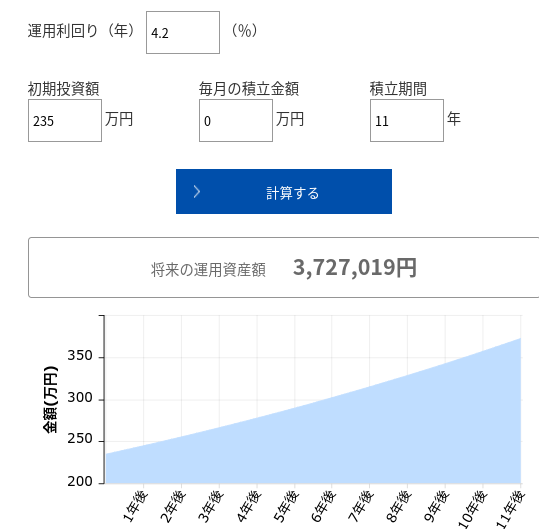This screenshot has height=529, width=539.
Task: Focus the 毎月の積立金額 input field
Action: [x=236, y=121]
